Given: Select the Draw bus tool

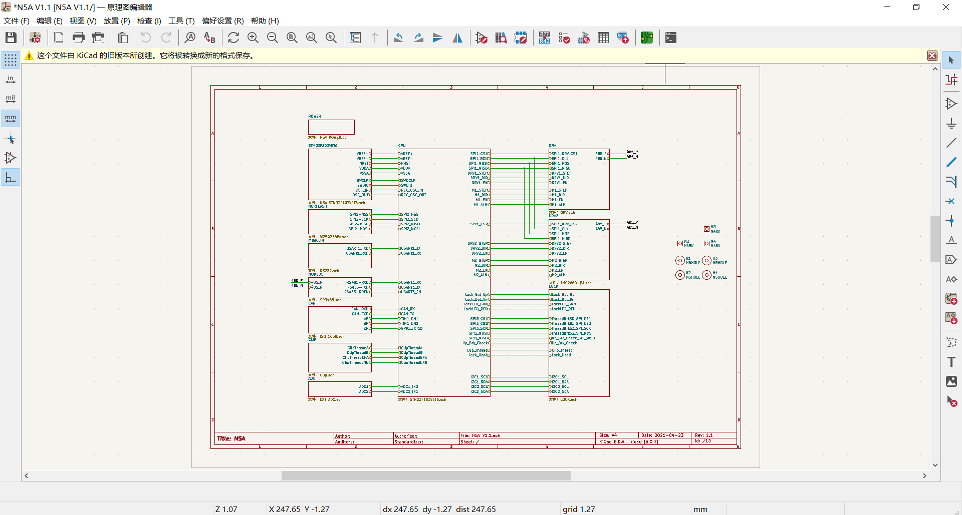Looking at the screenshot, I should click(951, 162).
